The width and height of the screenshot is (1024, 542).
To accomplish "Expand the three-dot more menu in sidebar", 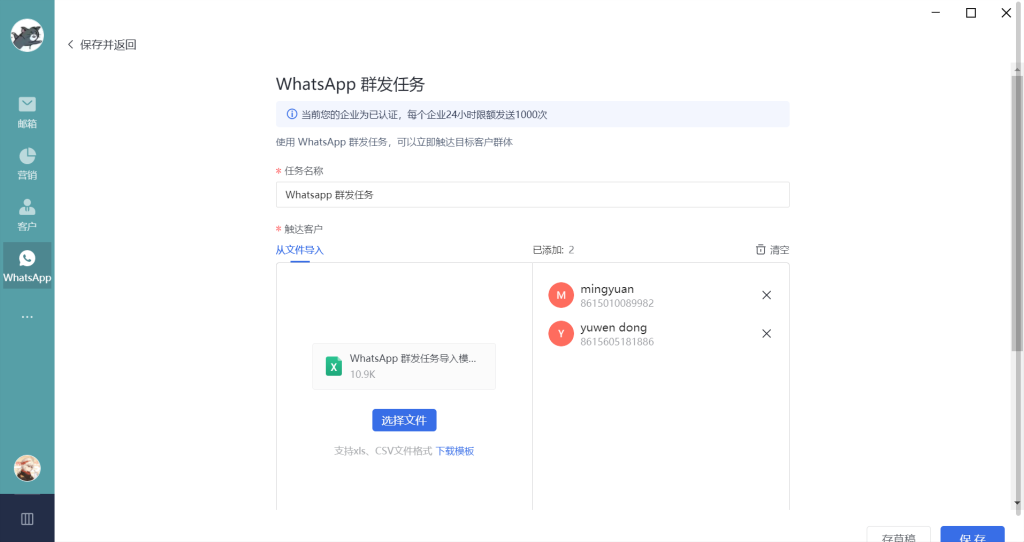I will (27, 316).
